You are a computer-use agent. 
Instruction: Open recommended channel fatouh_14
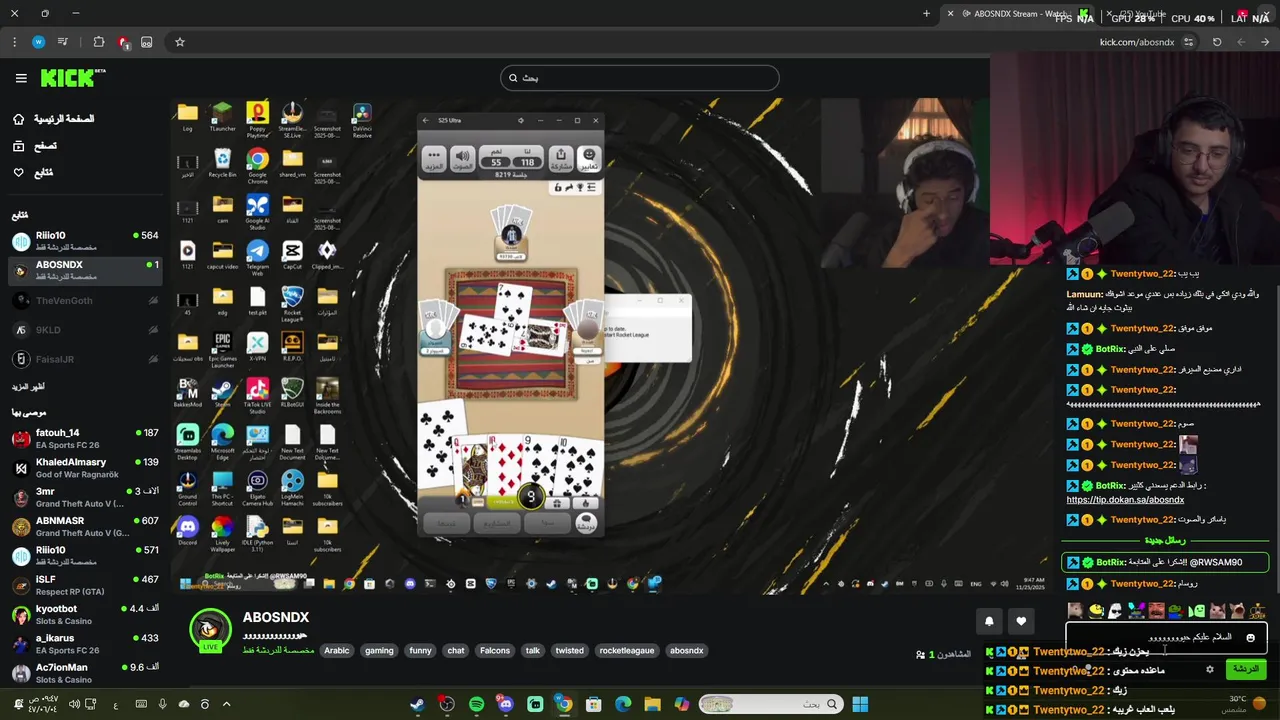pyautogui.click(x=85, y=439)
